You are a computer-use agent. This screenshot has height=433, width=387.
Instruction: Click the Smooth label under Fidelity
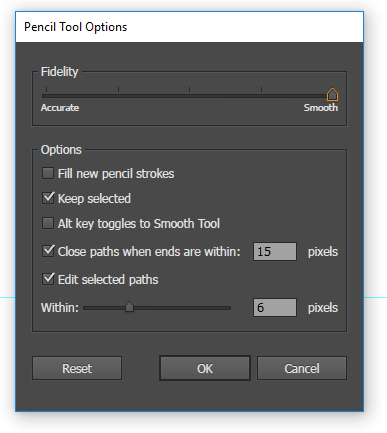(x=321, y=108)
